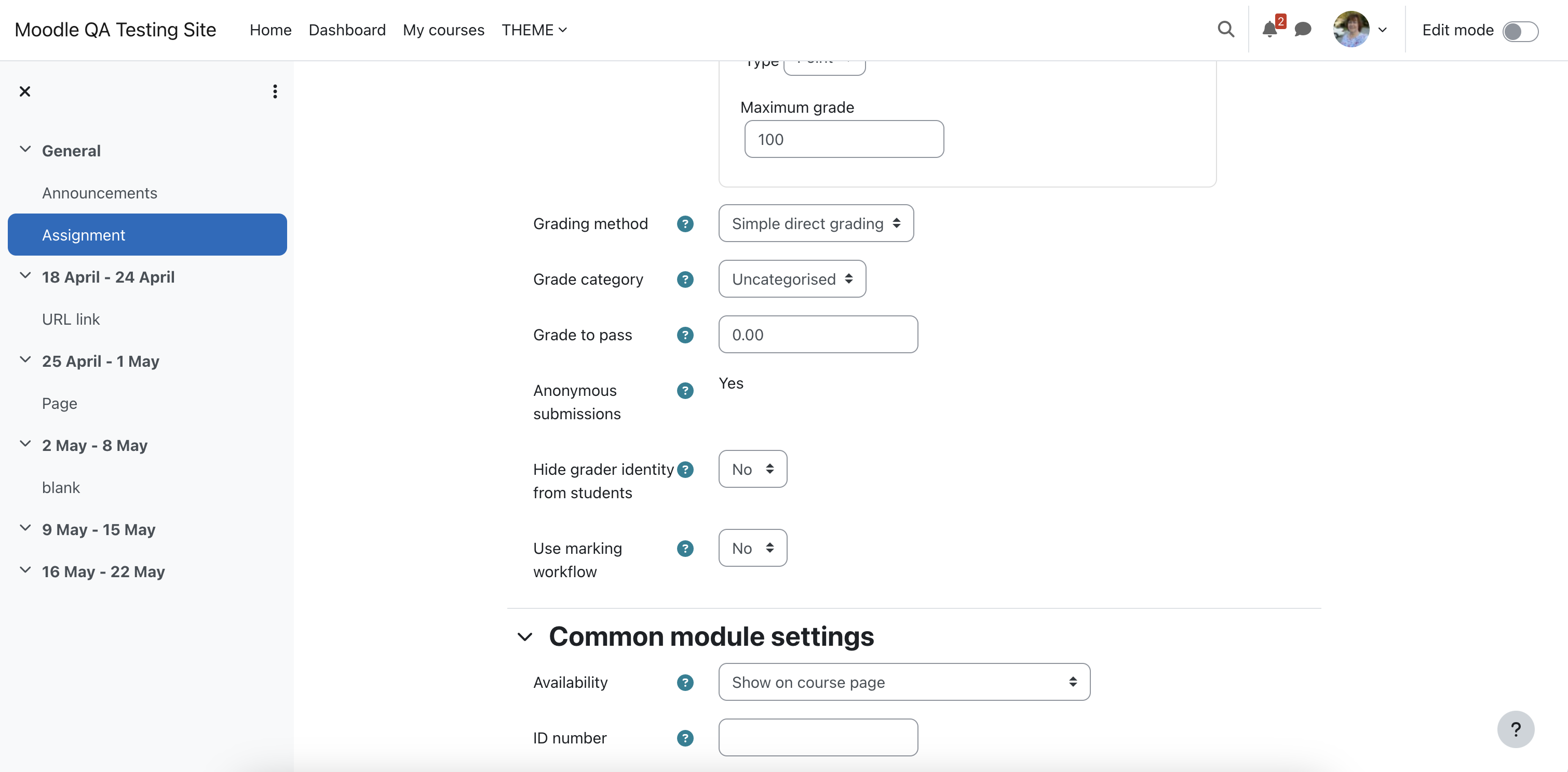Open Grade category dropdown
The height and width of the screenshot is (772, 1568).
(792, 279)
